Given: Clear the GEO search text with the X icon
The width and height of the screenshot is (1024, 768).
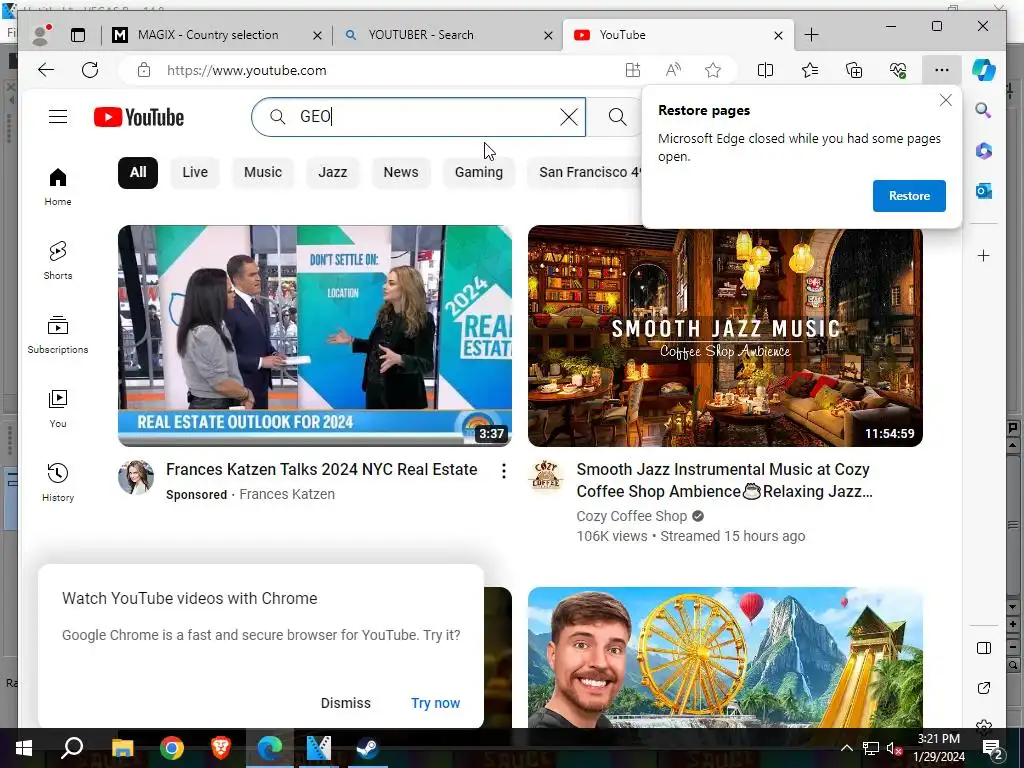Looking at the screenshot, I should [569, 117].
